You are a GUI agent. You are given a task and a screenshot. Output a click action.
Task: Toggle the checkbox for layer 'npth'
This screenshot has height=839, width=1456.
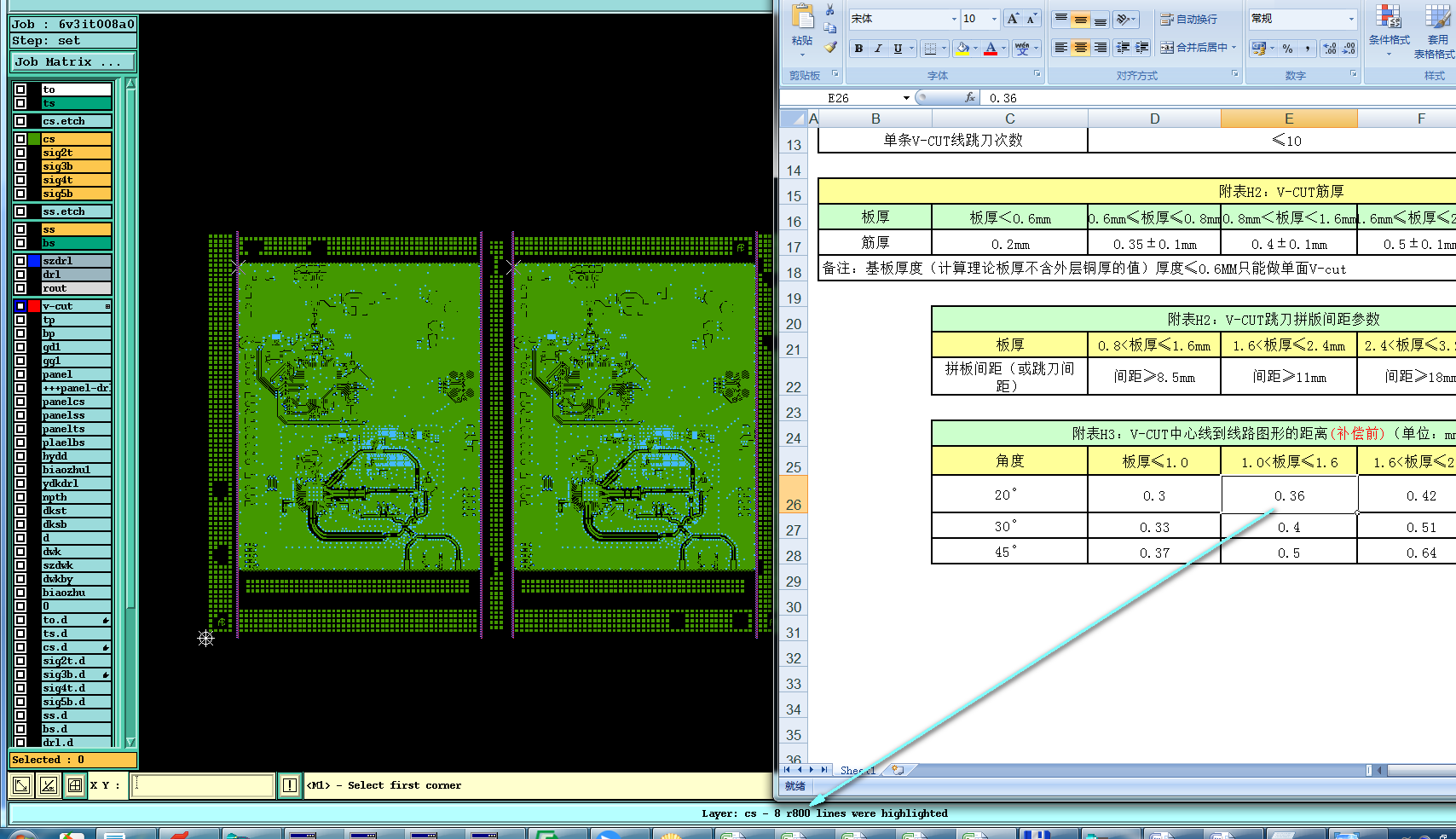[x=20, y=497]
